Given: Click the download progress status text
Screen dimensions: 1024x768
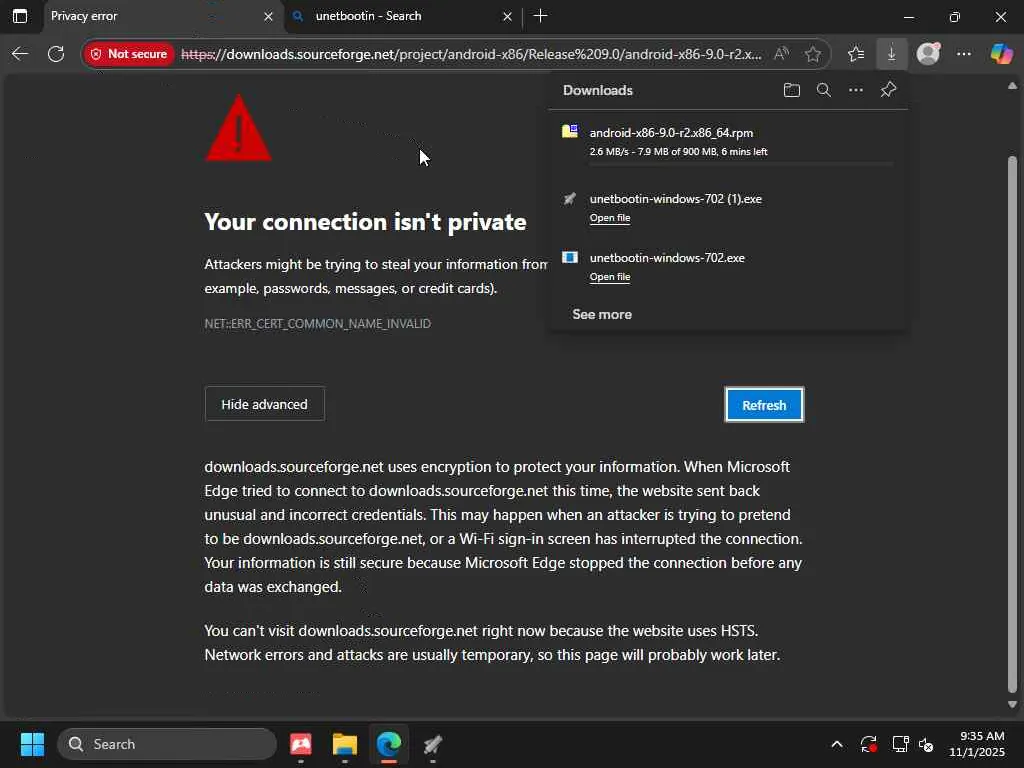Looking at the screenshot, I should (x=679, y=152).
